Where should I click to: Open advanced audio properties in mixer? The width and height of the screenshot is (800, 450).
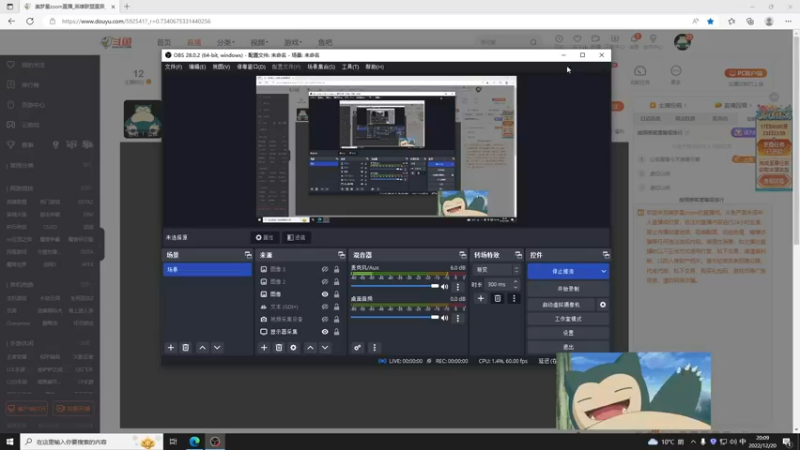pos(358,347)
